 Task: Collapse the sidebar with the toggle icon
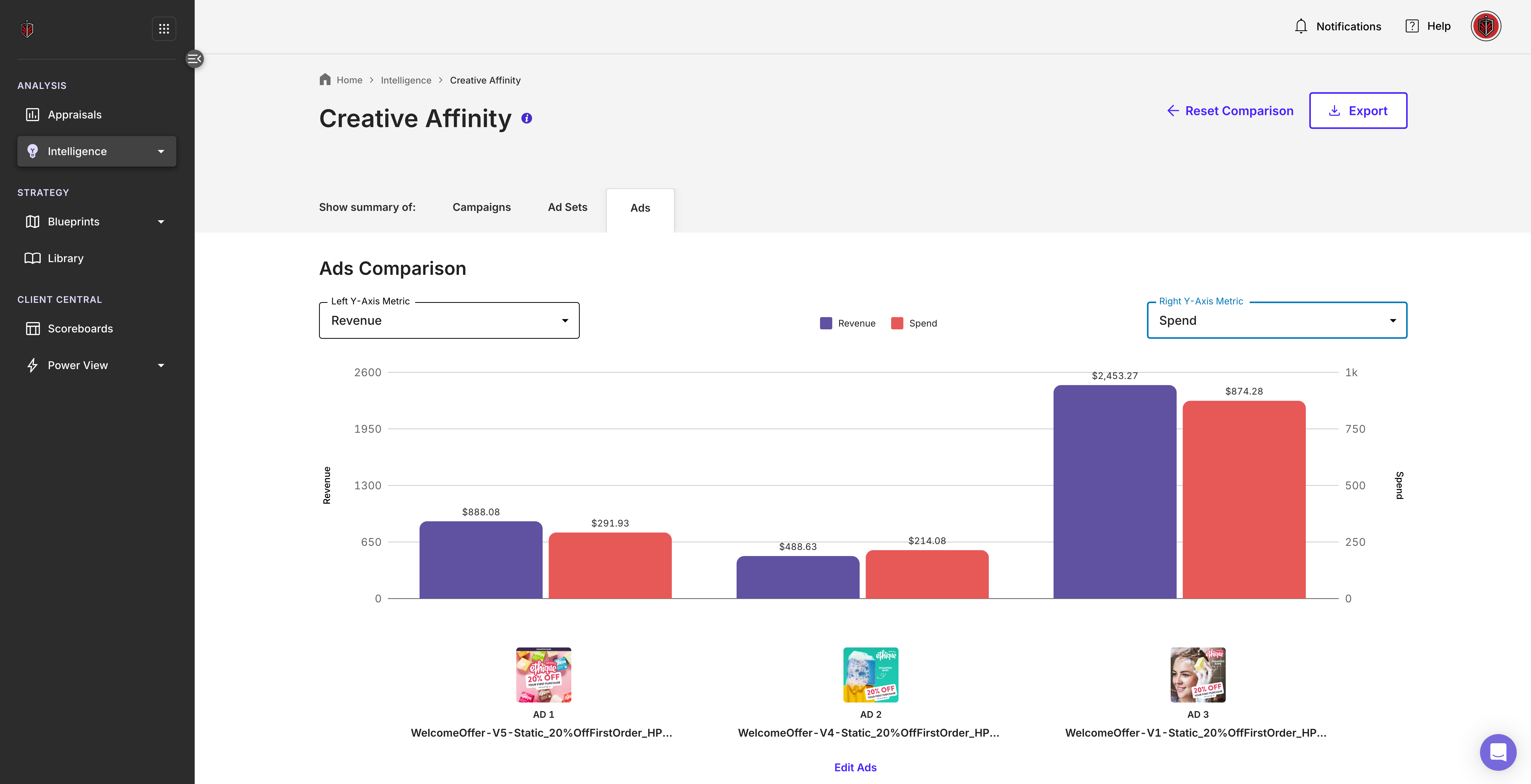[x=194, y=59]
